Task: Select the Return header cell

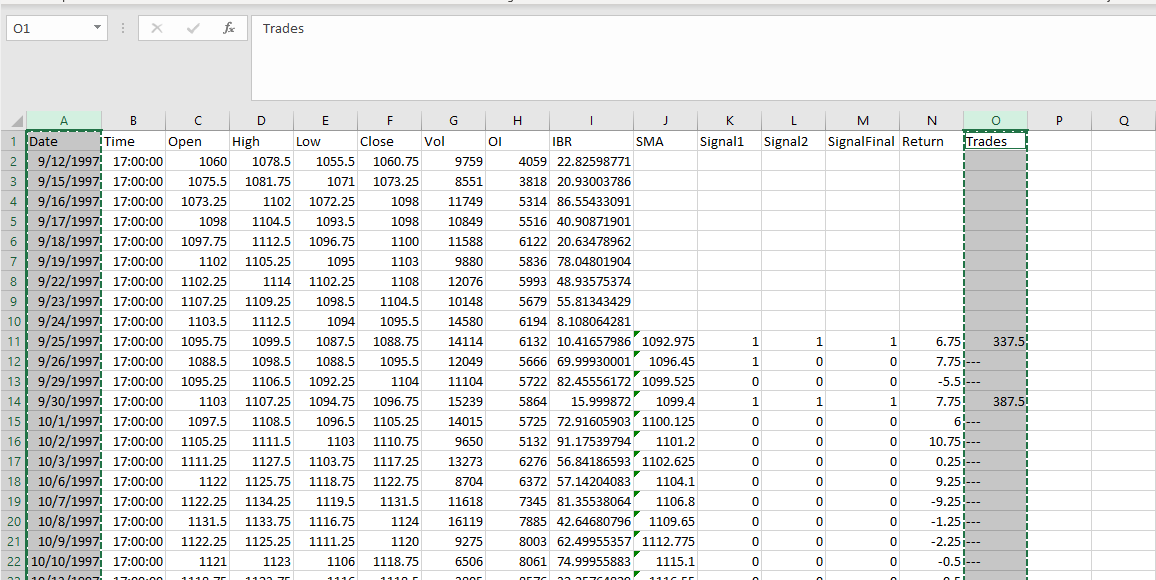Action: tap(931, 141)
